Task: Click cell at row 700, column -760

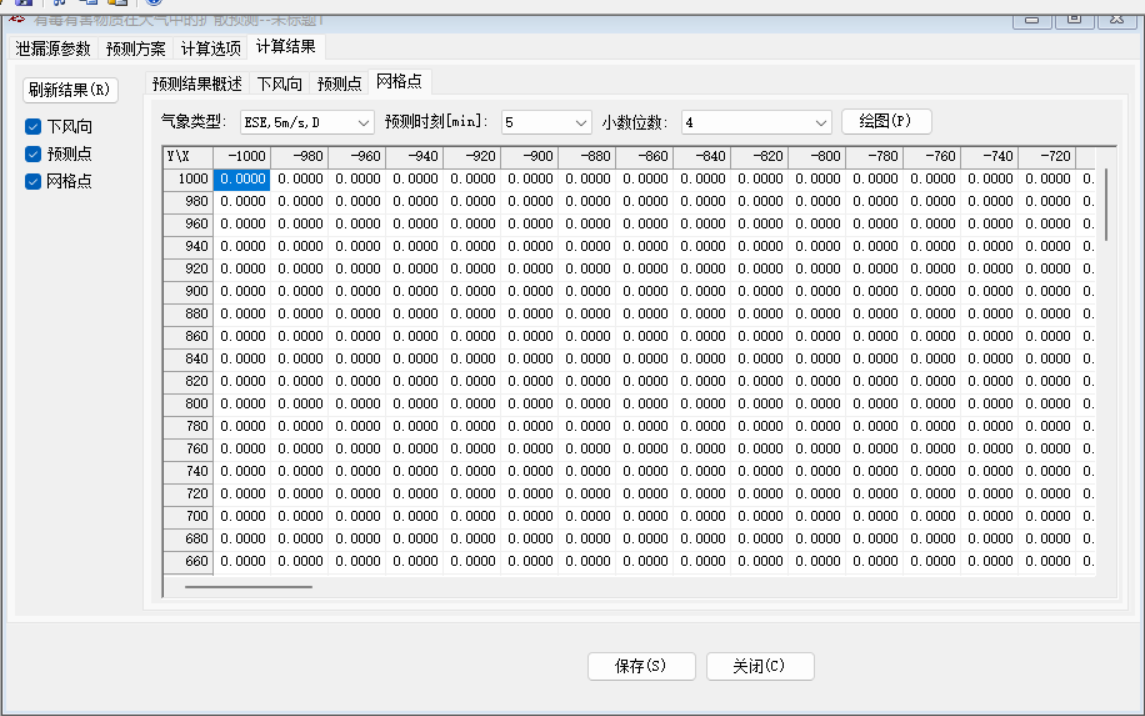Action: pos(933,516)
